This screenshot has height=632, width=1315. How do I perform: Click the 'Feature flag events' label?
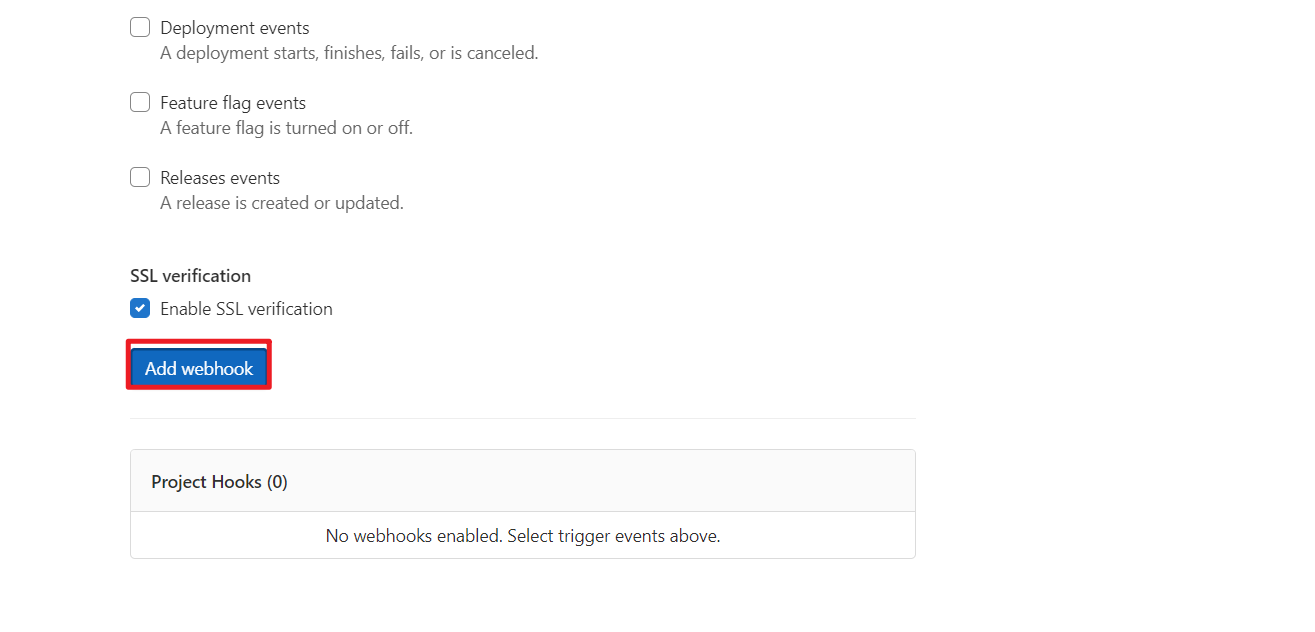233,103
